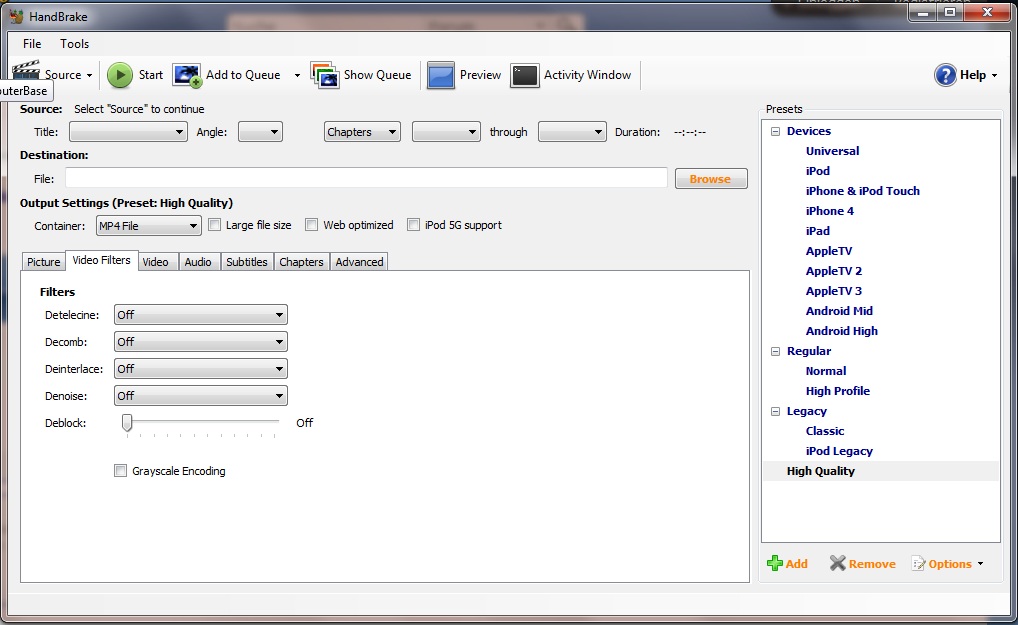Select the iPhone & iPod Touch preset
This screenshot has width=1018, height=625.
tap(863, 191)
